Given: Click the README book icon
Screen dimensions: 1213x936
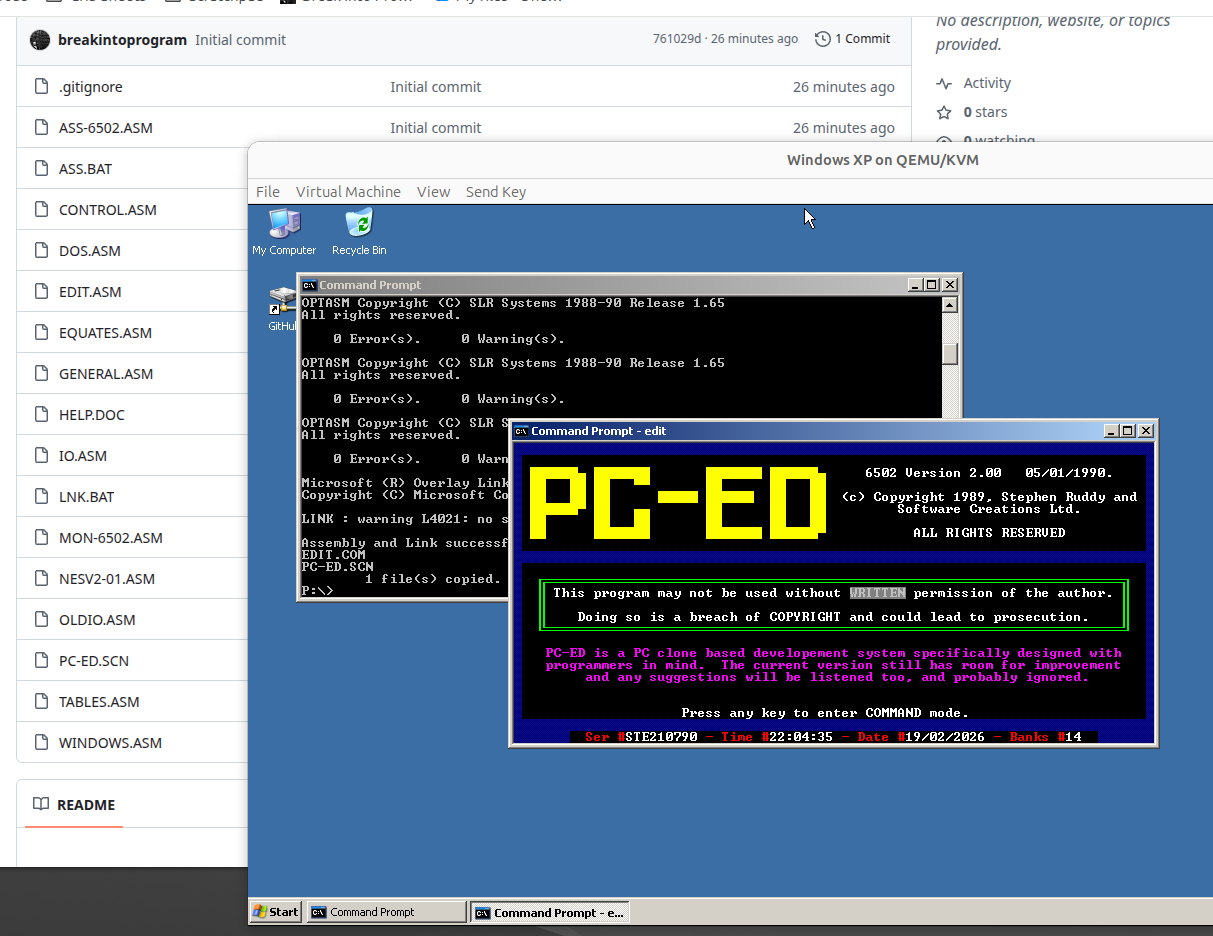Looking at the screenshot, I should click(x=41, y=804).
